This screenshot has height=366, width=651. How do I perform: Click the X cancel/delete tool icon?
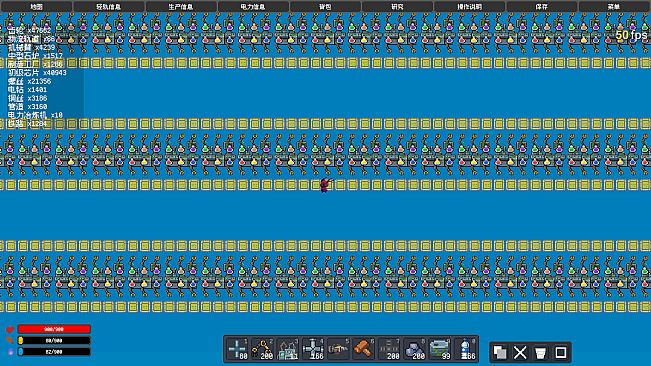pos(520,353)
